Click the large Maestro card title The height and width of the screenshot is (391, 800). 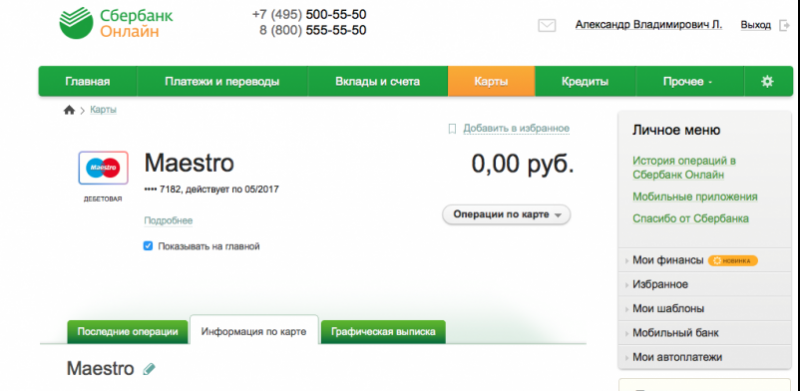coord(189,163)
